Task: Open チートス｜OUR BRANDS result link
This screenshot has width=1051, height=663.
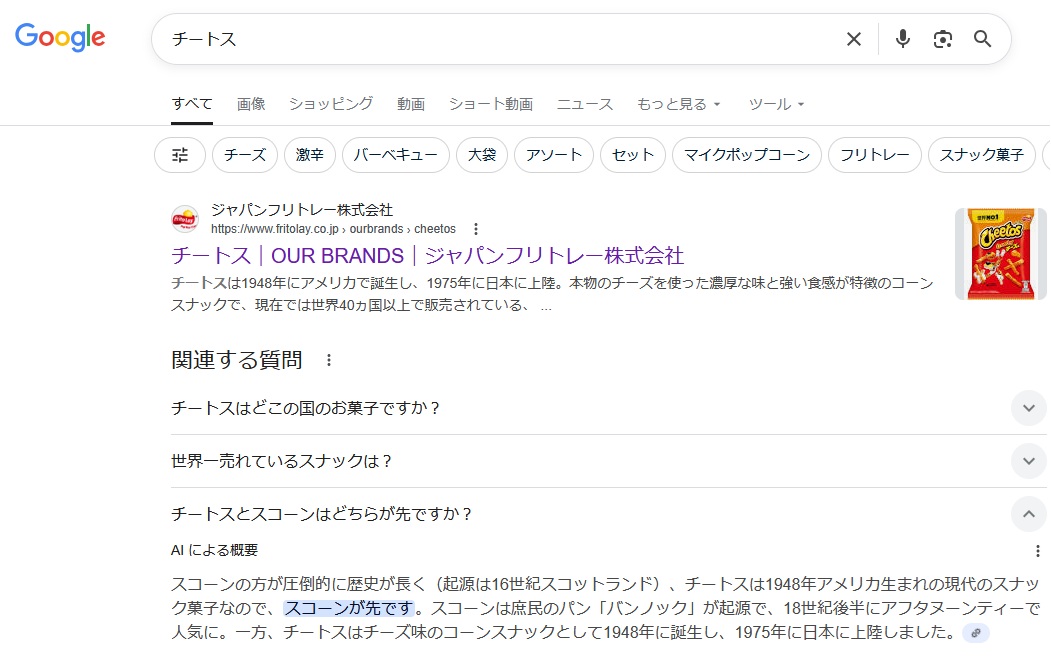Action: (427, 255)
